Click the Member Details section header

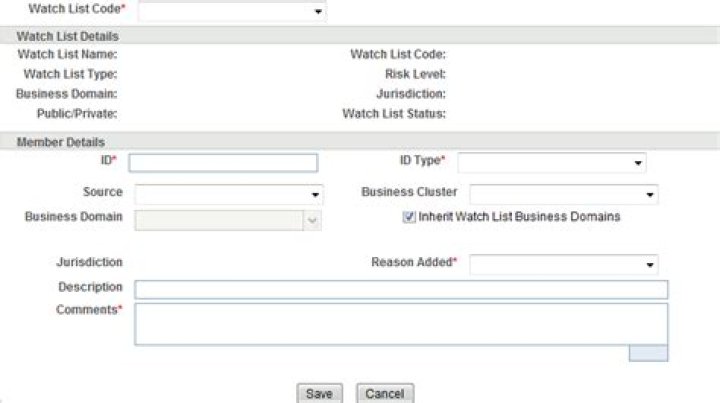pyautogui.click(x=61, y=143)
